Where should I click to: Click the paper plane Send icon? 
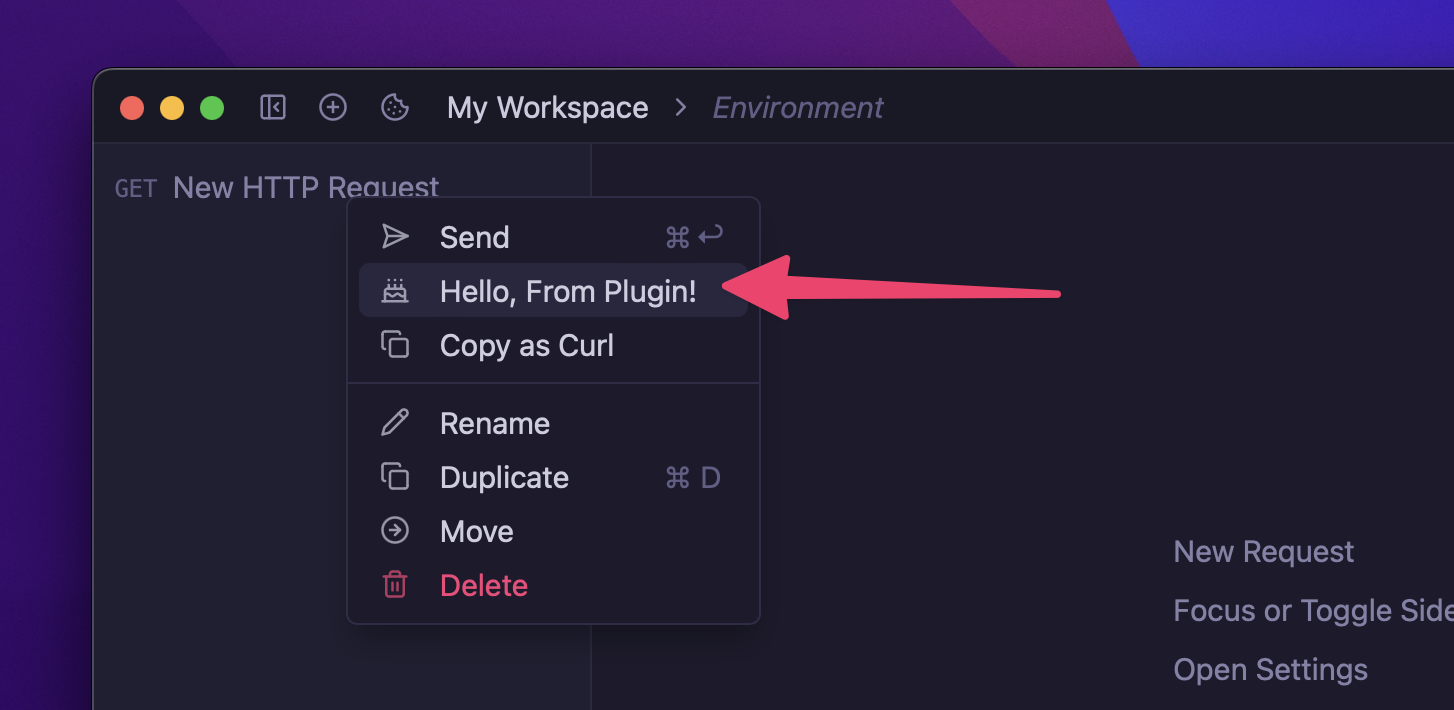[x=395, y=237]
